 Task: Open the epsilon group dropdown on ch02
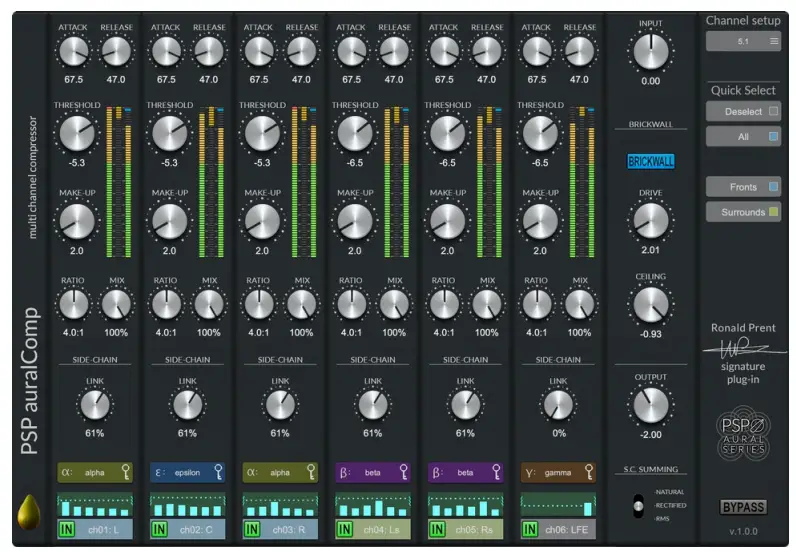coord(187,472)
